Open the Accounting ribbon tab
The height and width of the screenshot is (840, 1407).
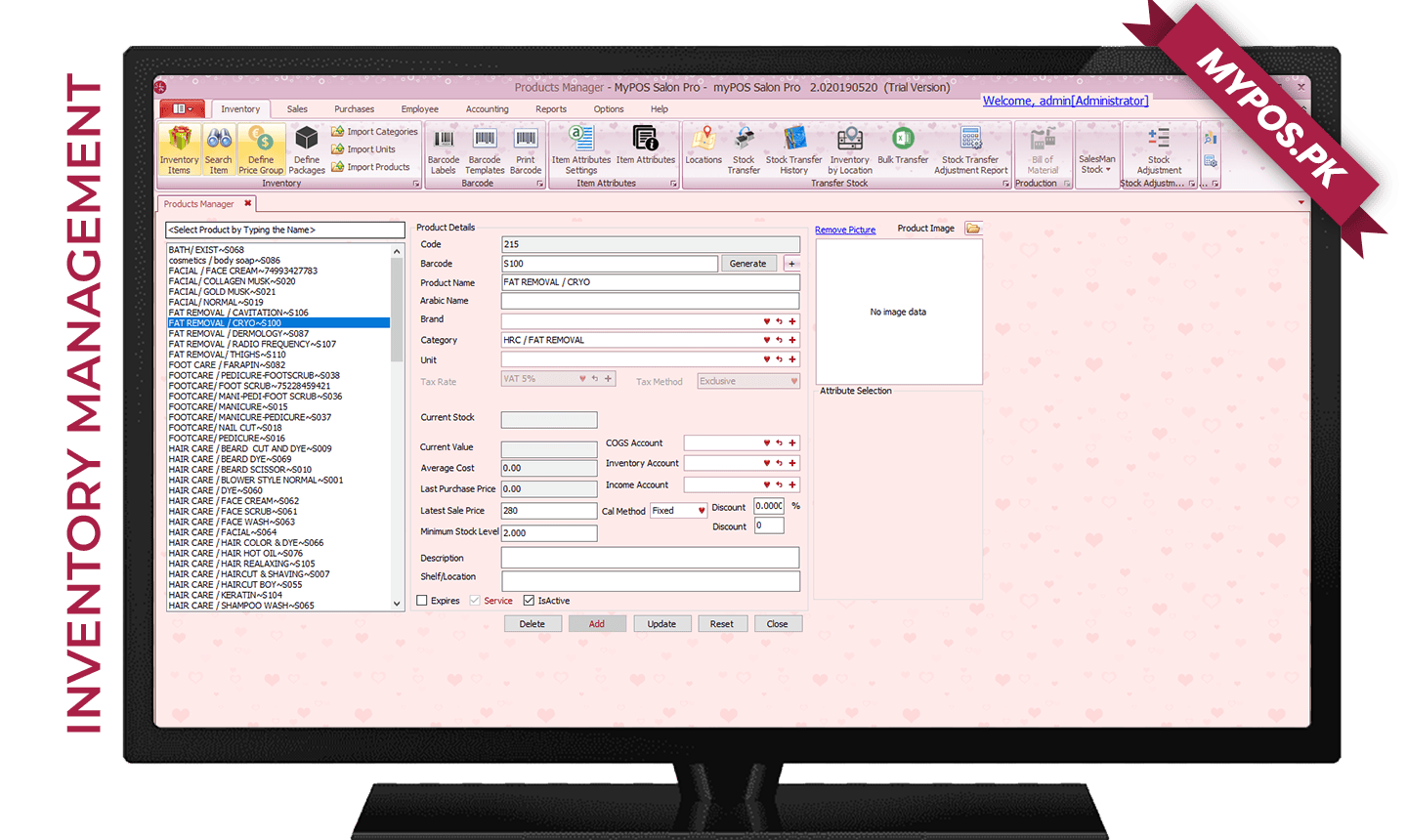click(x=487, y=109)
